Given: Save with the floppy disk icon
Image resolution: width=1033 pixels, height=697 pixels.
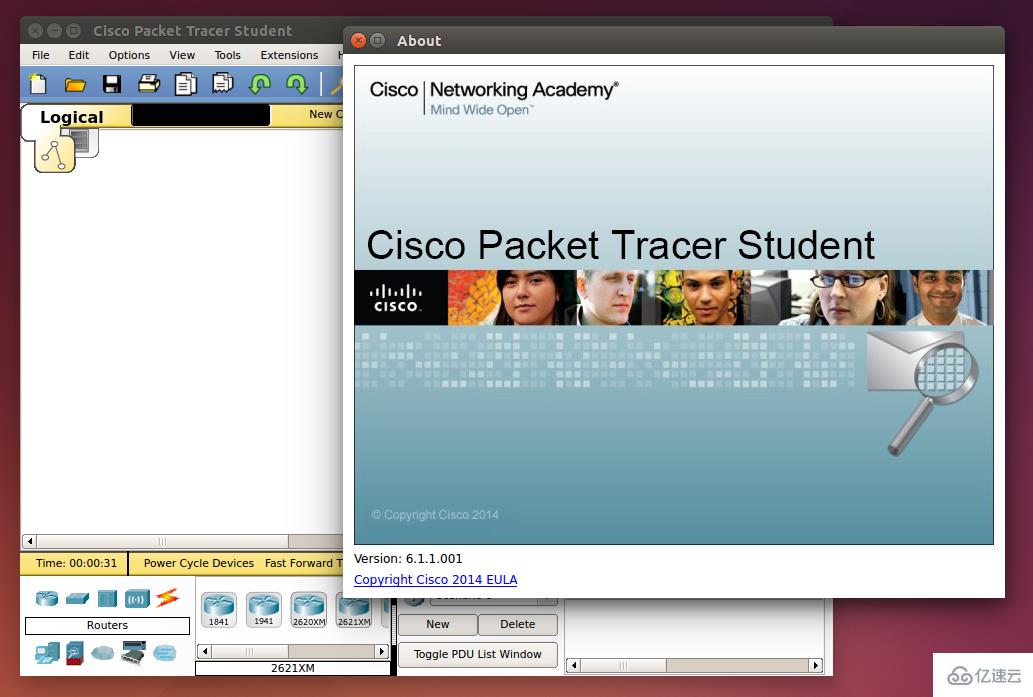Looking at the screenshot, I should (x=112, y=84).
